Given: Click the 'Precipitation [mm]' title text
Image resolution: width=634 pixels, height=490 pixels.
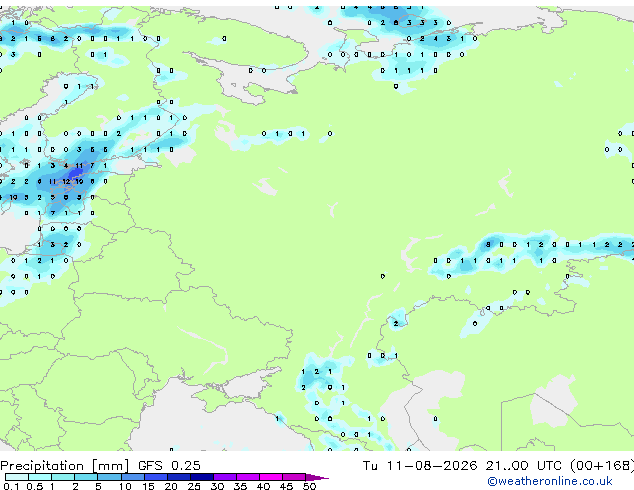Looking at the screenshot, I should tap(65, 466).
